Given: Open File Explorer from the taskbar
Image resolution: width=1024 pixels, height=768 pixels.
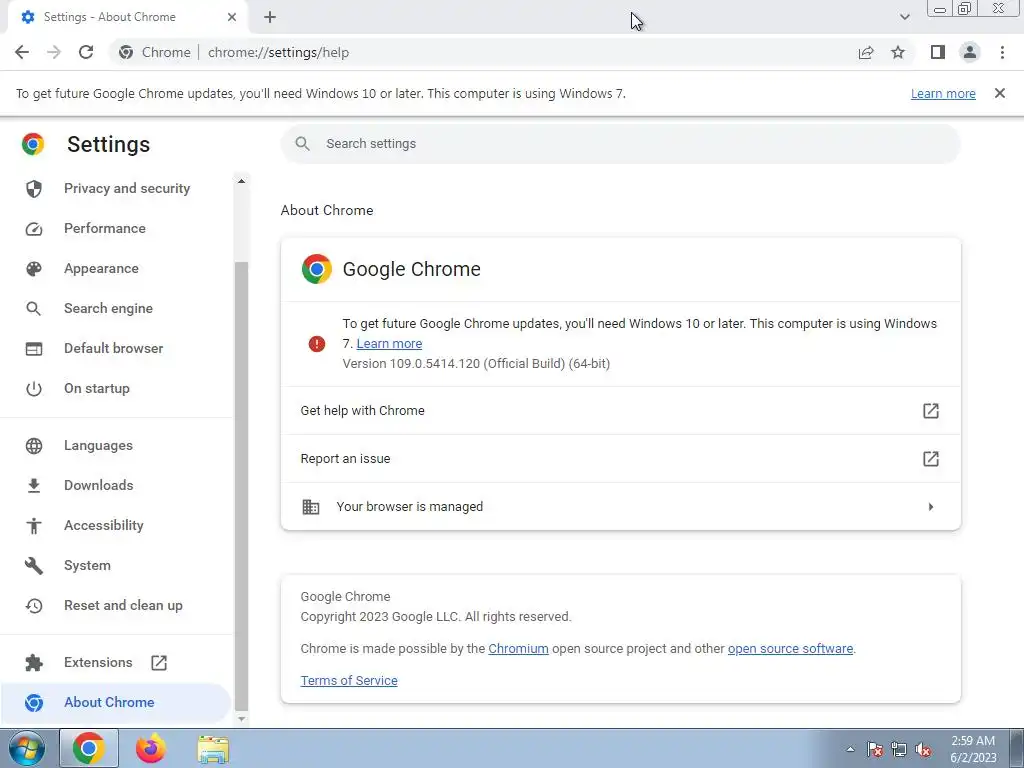Looking at the screenshot, I should [213, 748].
